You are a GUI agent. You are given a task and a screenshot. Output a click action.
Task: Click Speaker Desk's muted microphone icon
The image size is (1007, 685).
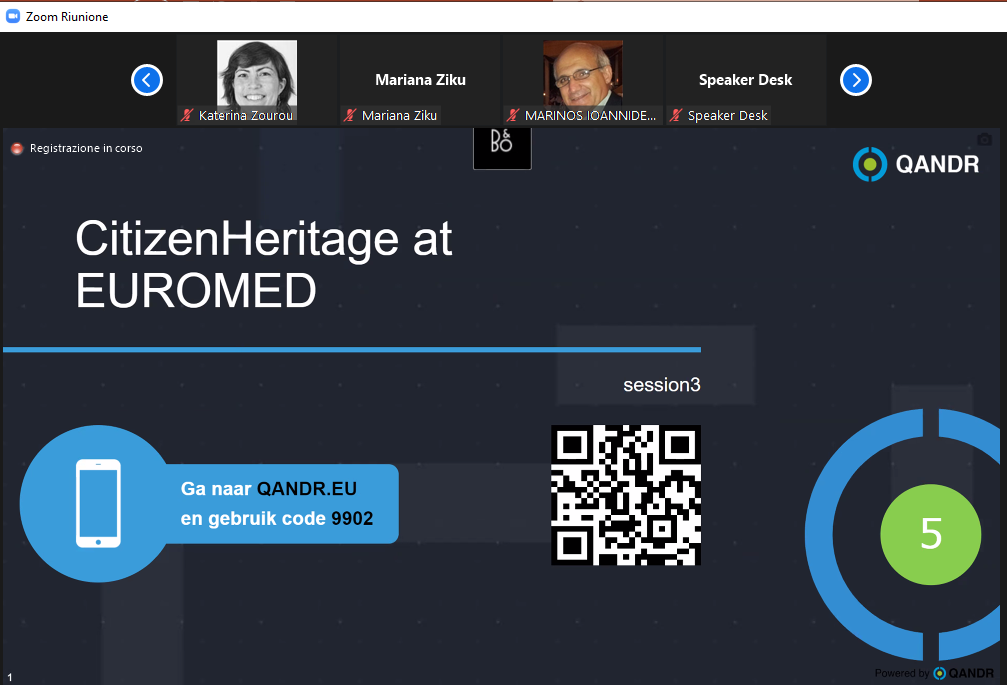coord(676,116)
